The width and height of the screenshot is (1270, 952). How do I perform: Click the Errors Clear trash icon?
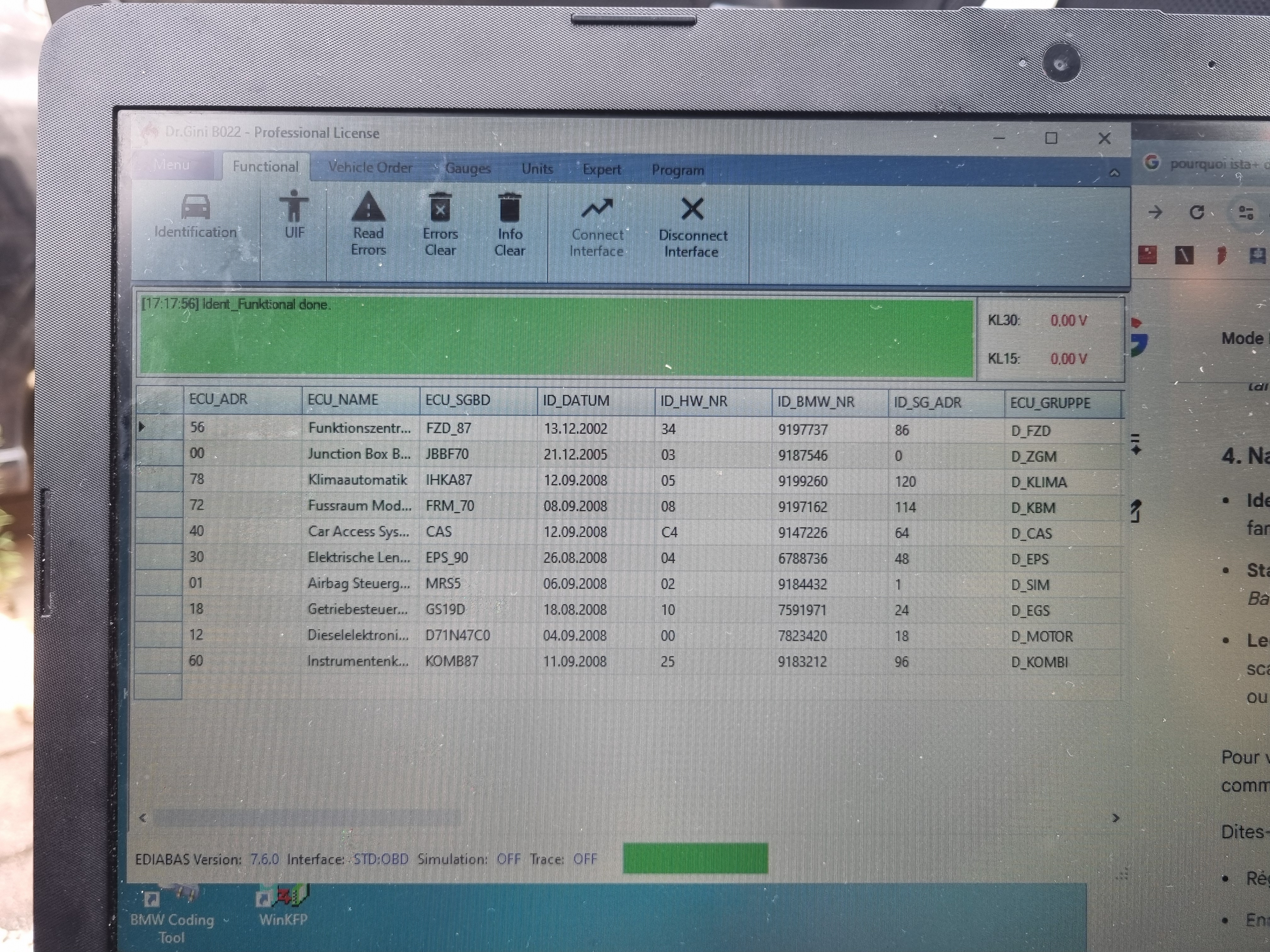click(440, 207)
